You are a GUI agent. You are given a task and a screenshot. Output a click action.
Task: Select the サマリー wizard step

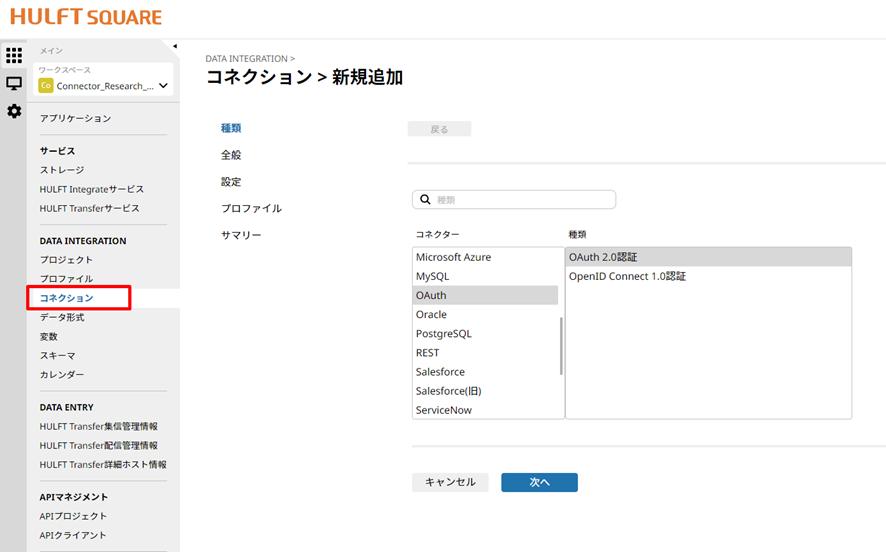[x=241, y=234]
